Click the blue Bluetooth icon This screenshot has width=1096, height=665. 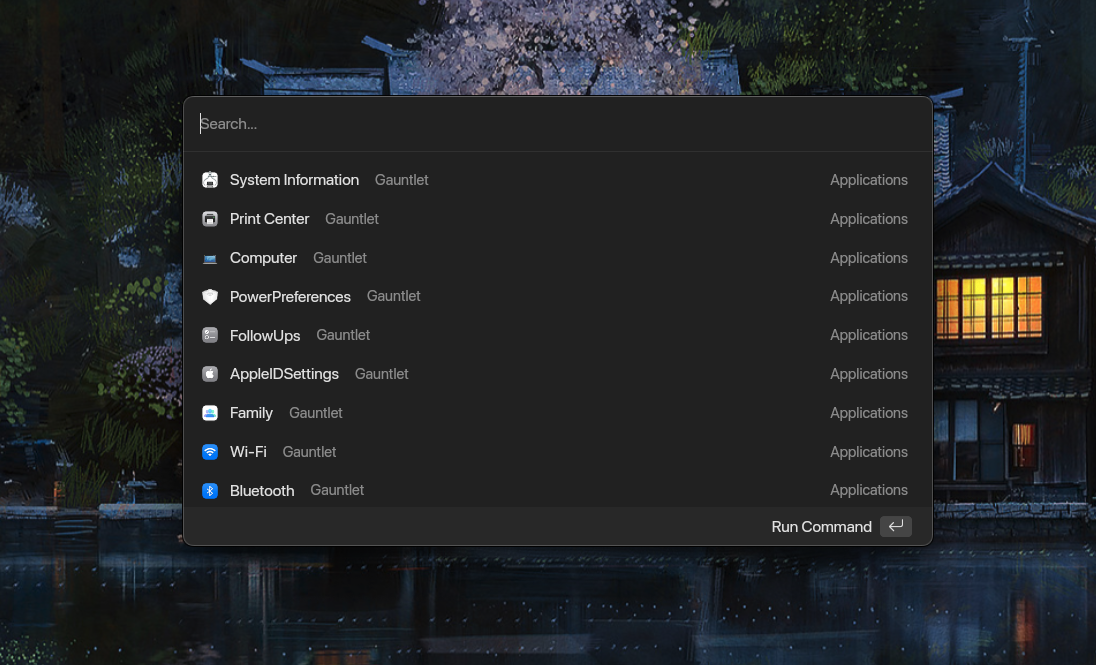pos(210,490)
